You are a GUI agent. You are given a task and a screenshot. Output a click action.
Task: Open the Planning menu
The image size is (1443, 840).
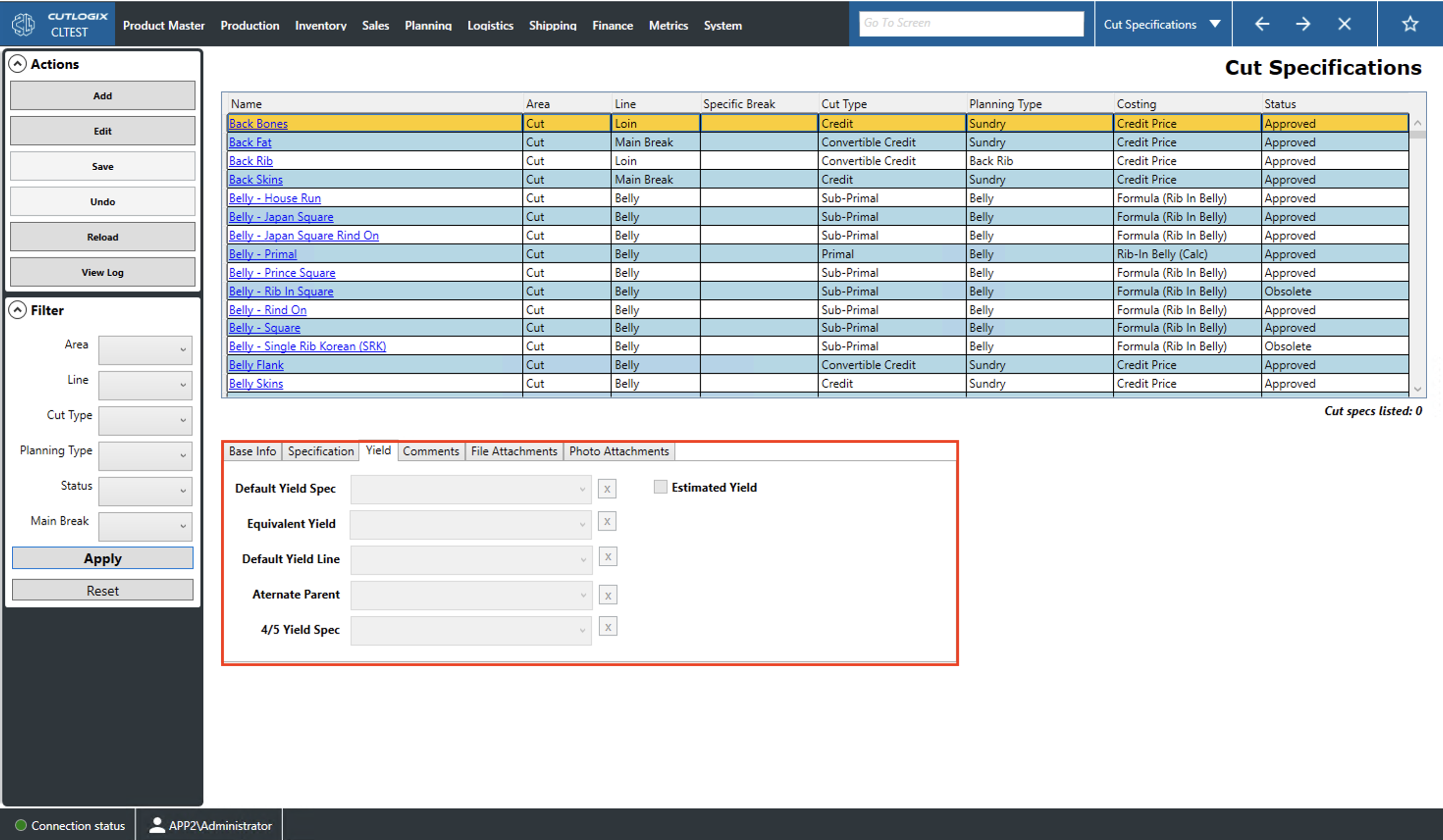coord(428,25)
